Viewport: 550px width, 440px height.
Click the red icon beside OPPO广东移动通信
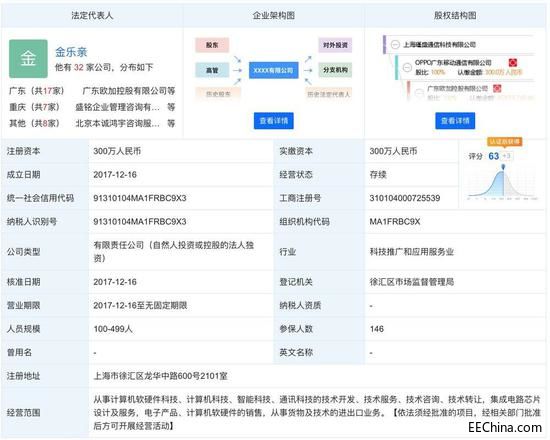(513, 63)
